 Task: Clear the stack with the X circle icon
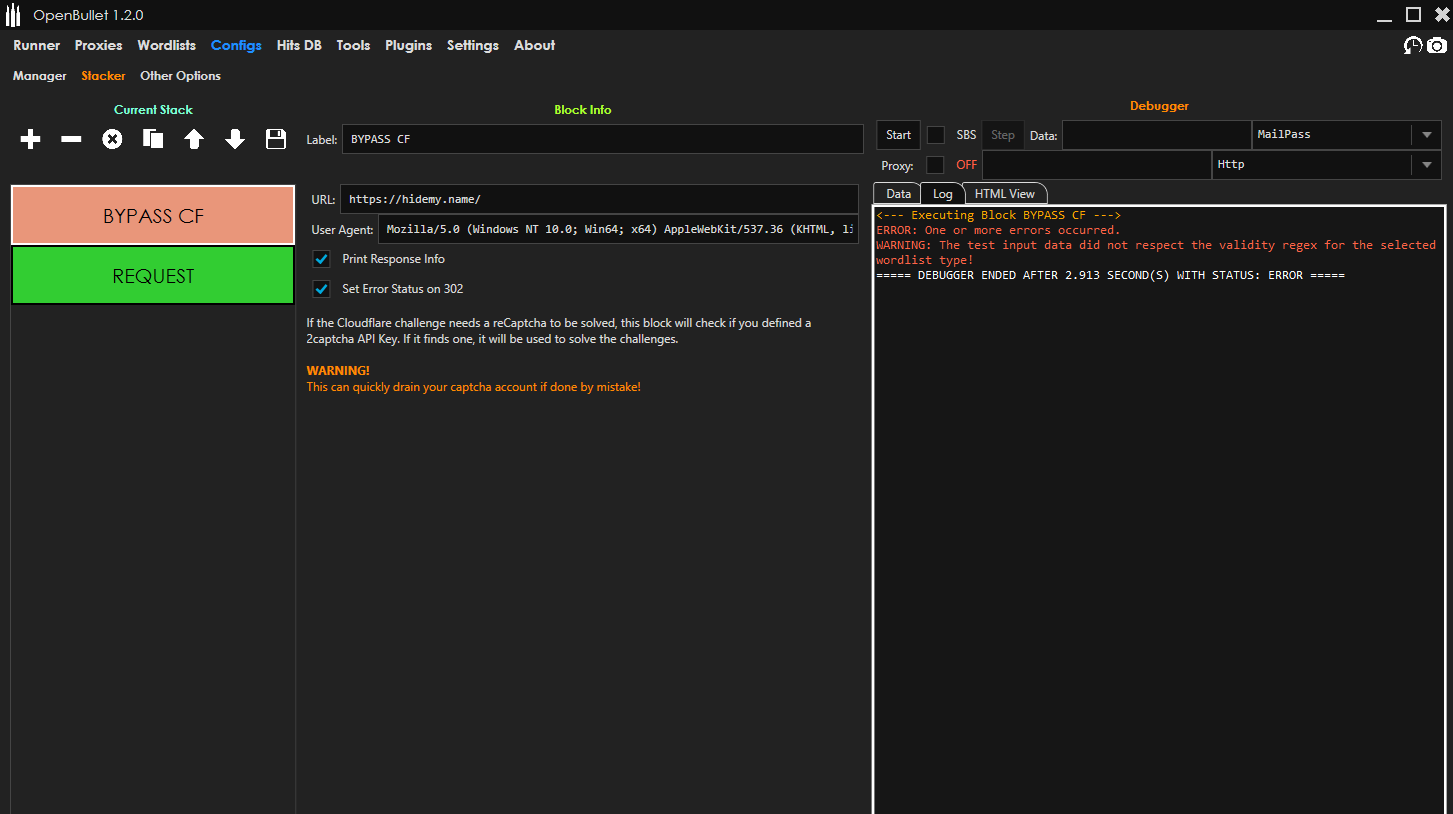click(x=111, y=139)
